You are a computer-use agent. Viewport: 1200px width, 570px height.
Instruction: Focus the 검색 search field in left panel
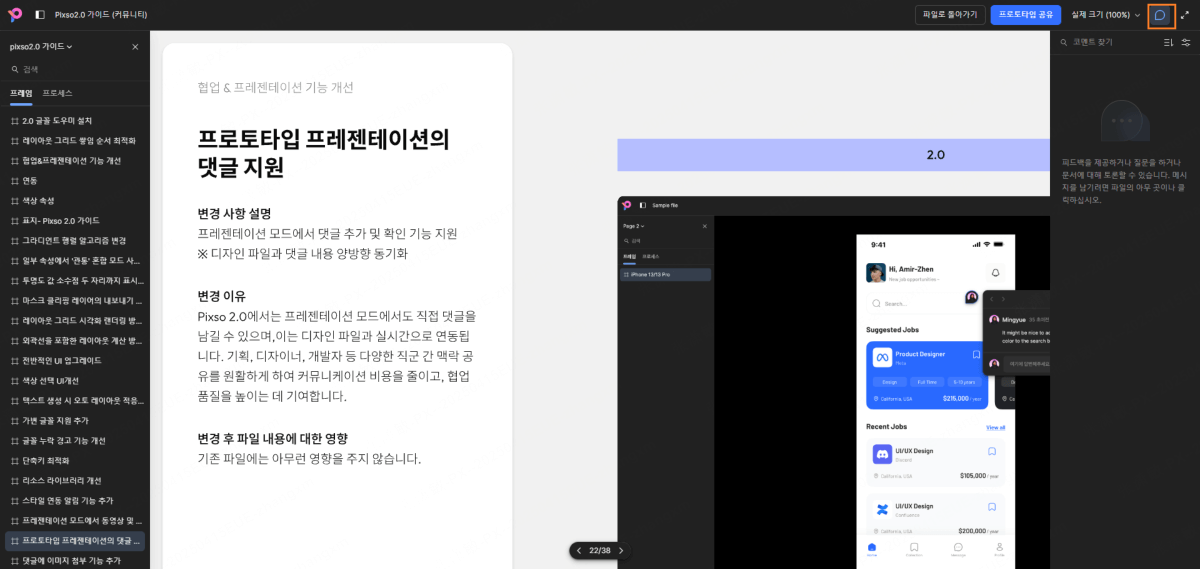click(x=75, y=69)
